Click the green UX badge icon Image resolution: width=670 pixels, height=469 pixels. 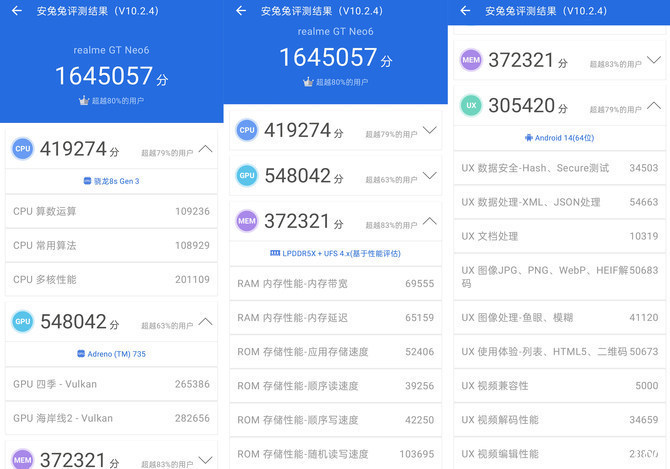coord(471,104)
